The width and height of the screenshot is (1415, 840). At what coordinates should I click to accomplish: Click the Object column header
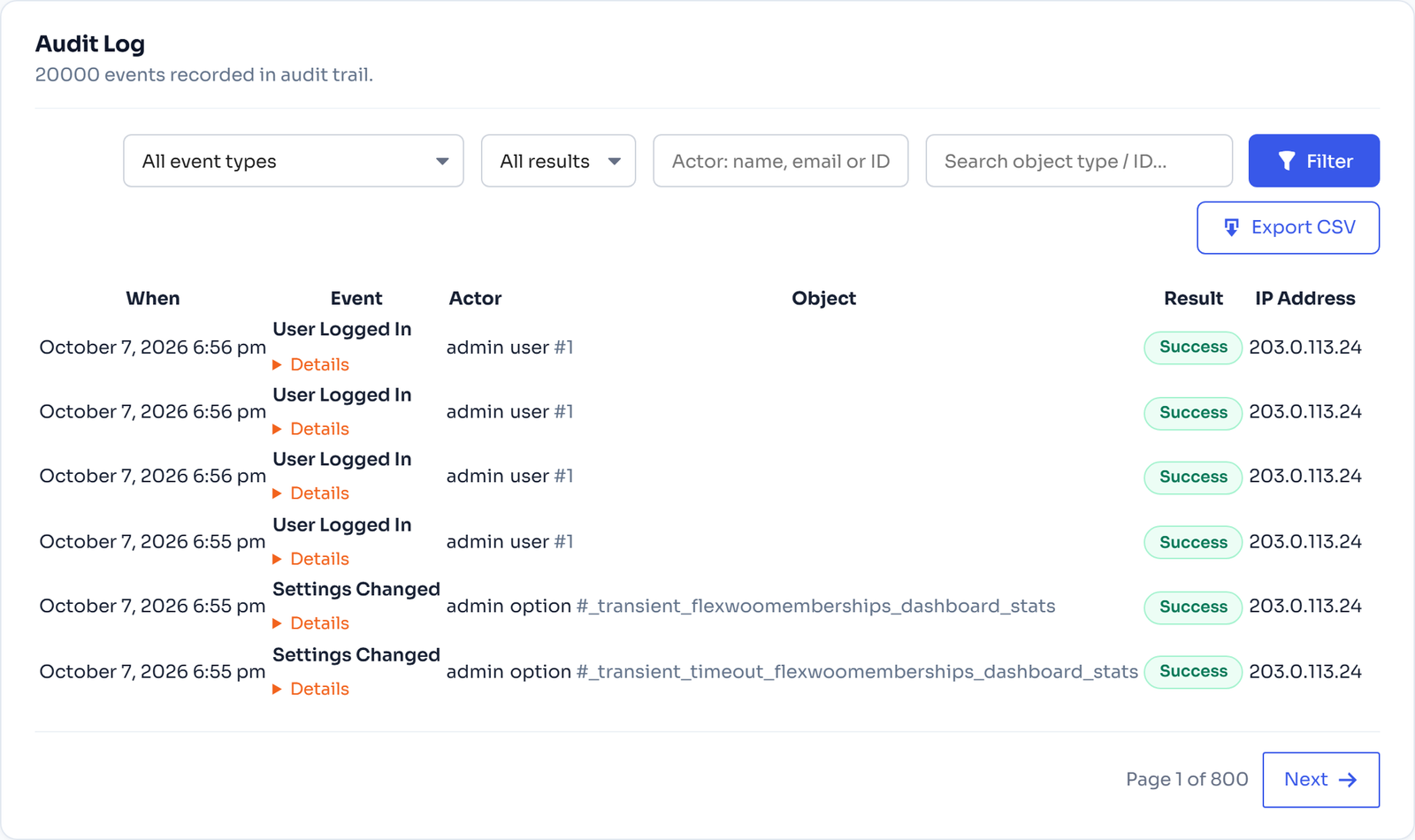[824, 299]
